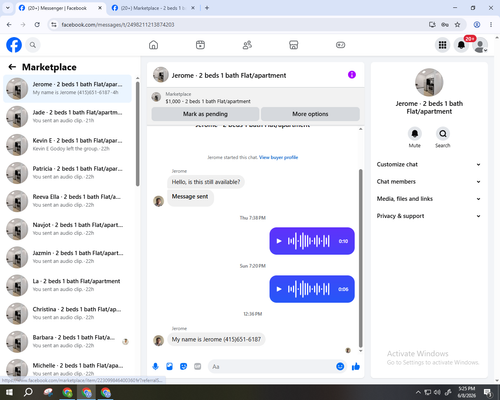The height and width of the screenshot is (400, 500).
Task: Open Patricia conversation in list
Action: click(68, 173)
